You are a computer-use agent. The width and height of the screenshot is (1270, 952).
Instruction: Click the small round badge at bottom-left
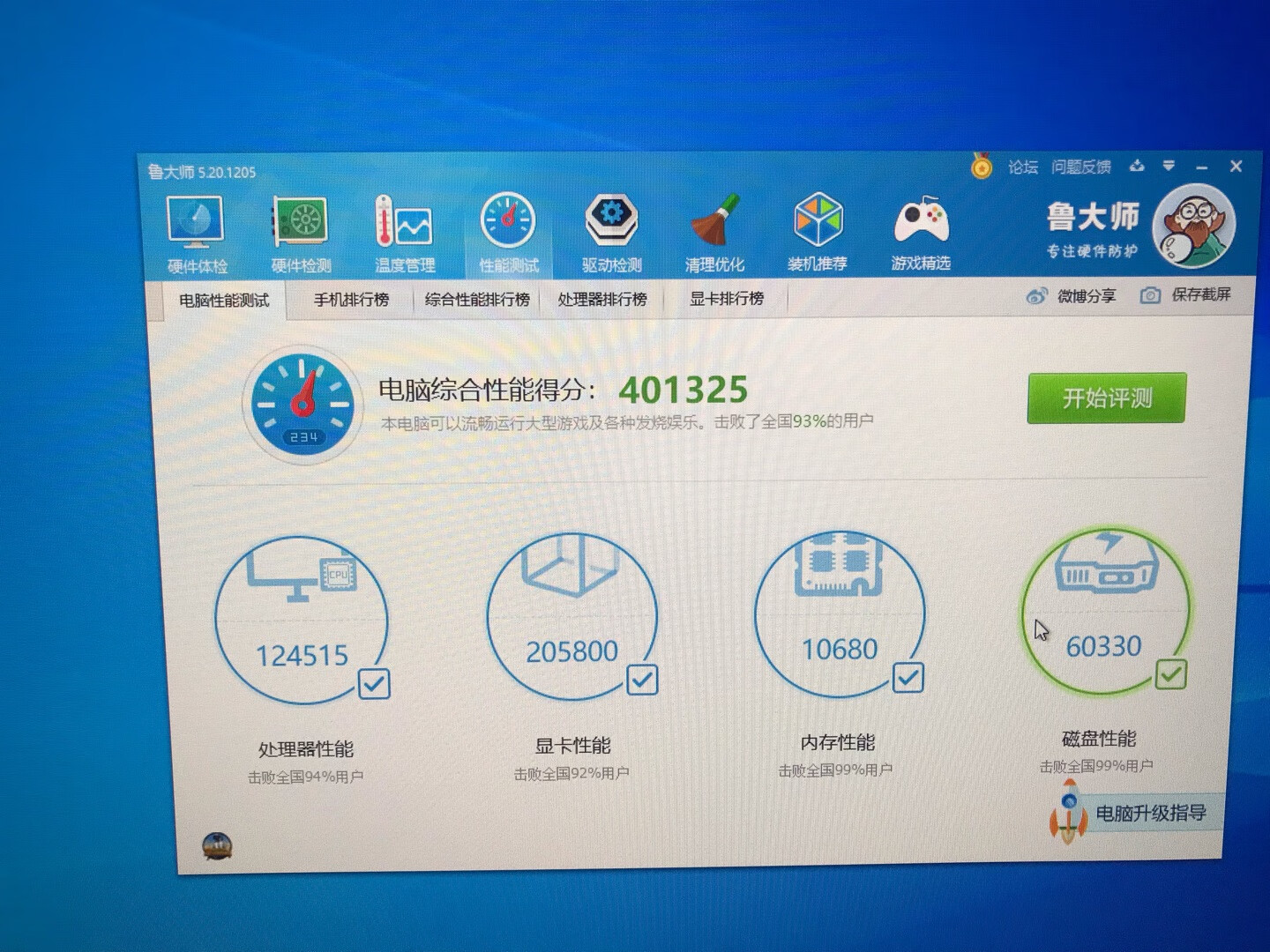[x=217, y=846]
